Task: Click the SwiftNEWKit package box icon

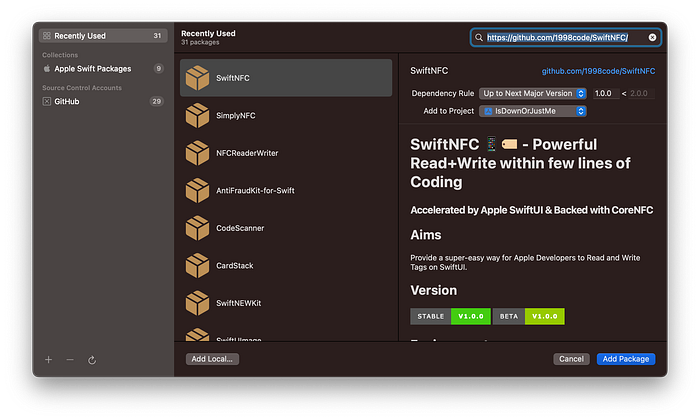Action: point(197,303)
